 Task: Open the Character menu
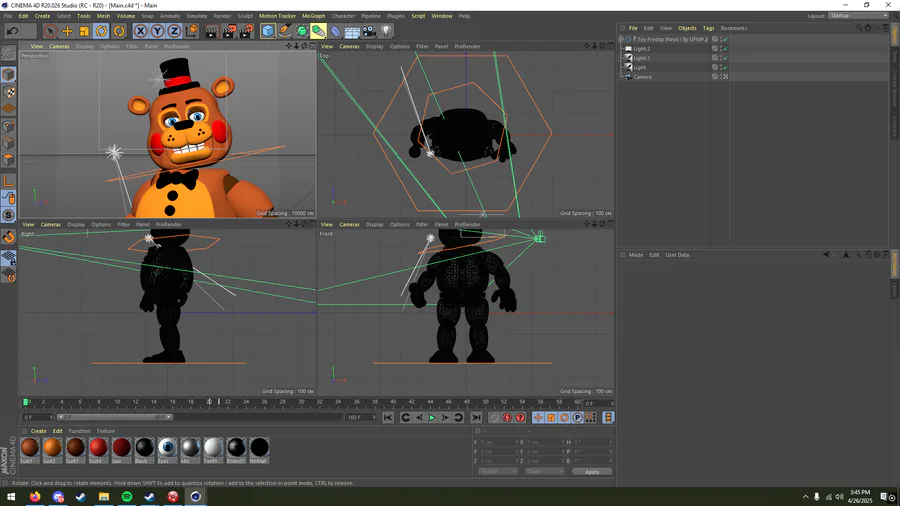pyautogui.click(x=343, y=16)
